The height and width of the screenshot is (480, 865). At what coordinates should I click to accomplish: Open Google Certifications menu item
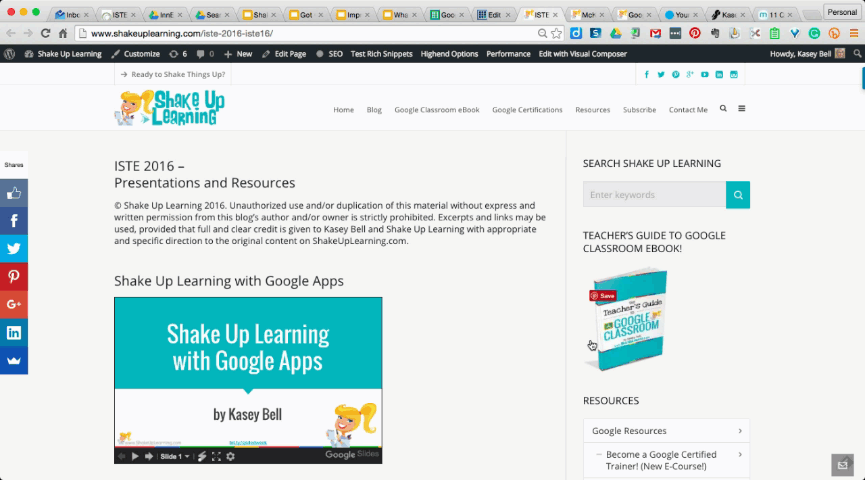pyautogui.click(x=527, y=110)
